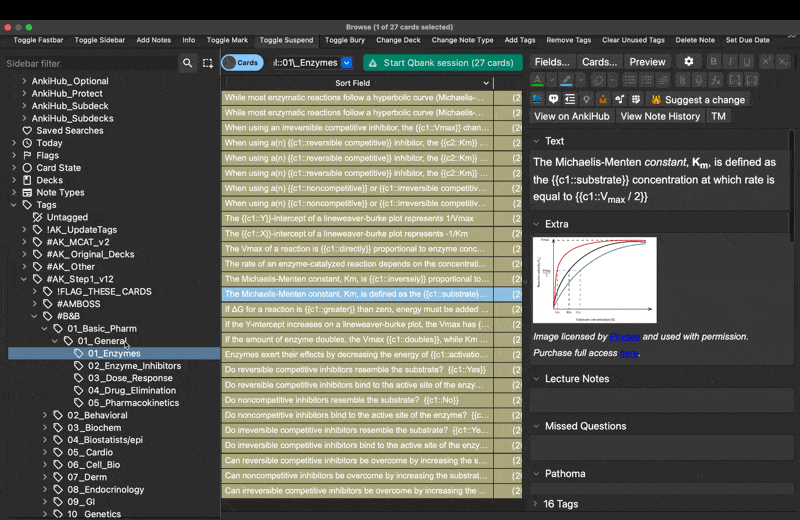The image size is (800, 520).
Task: Click the Suggest a change button
Action: click(x=697, y=99)
